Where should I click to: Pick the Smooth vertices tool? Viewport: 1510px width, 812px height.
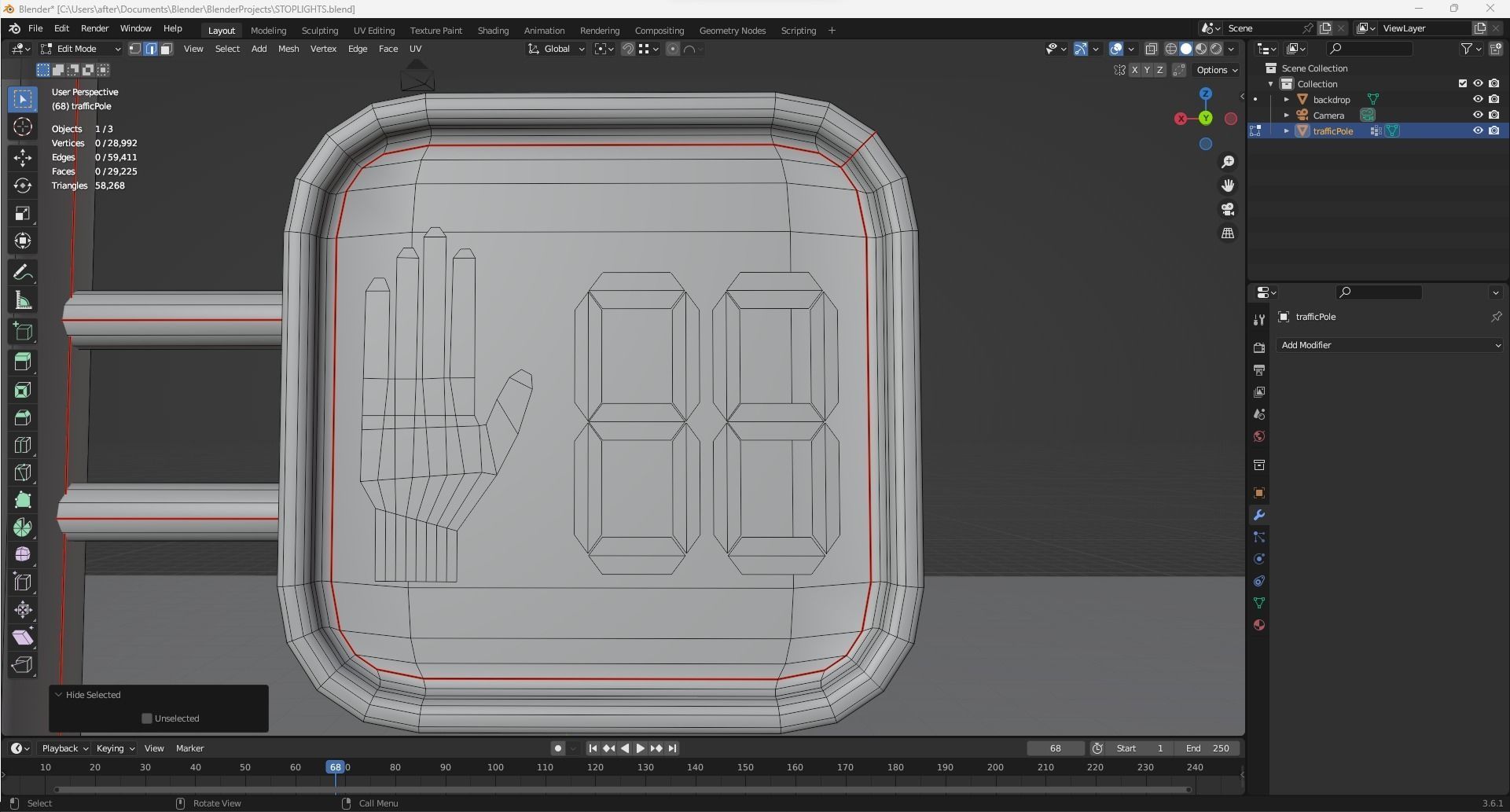coord(23,555)
